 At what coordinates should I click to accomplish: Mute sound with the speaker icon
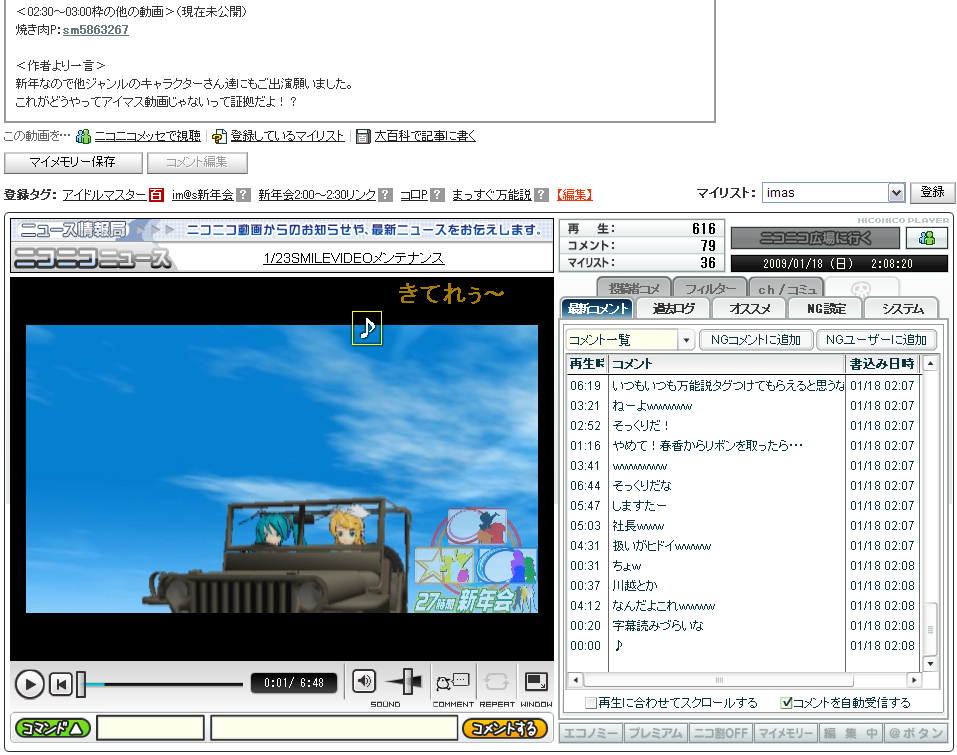(x=365, y=682)
